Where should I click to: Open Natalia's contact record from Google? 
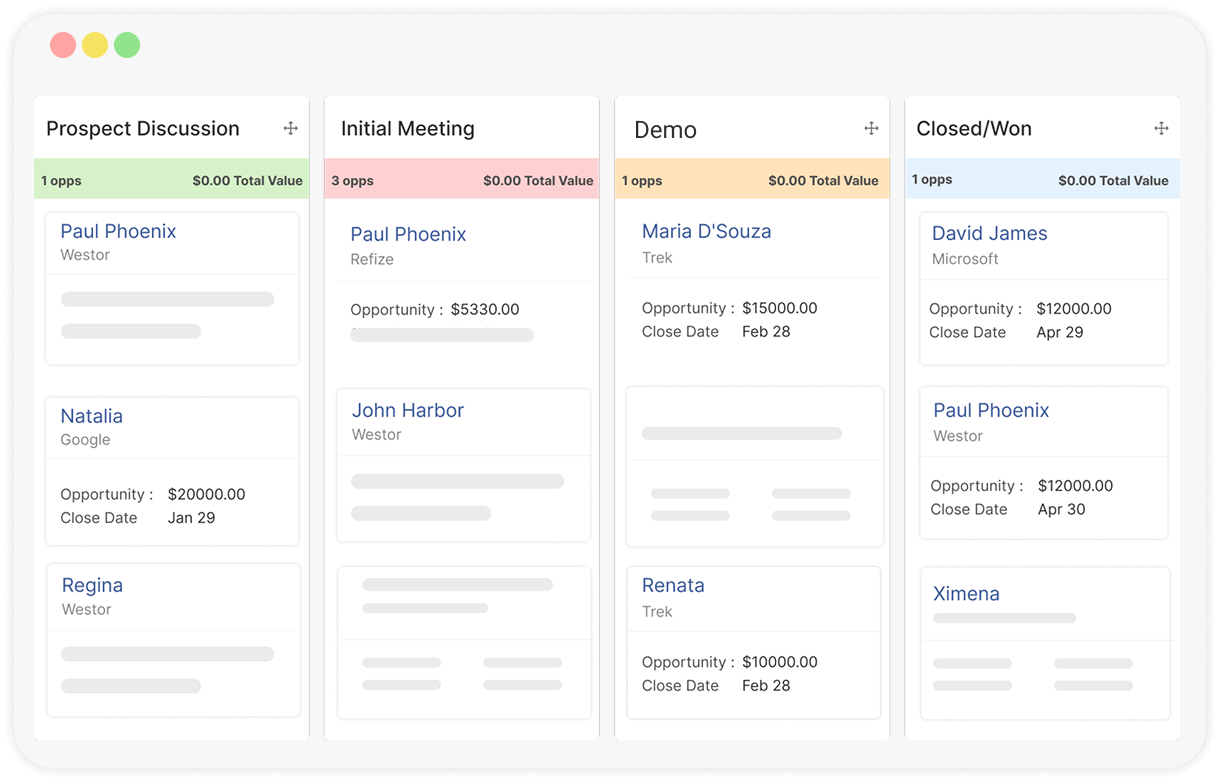click(x=91, y=416)
